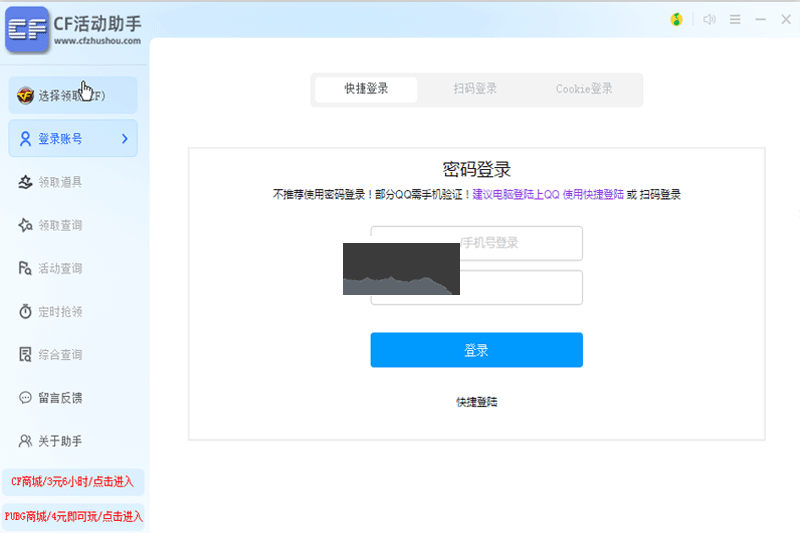Click the CF活动助手 title text
This screenshot has height=533, width=800.
tap(97, 23)
